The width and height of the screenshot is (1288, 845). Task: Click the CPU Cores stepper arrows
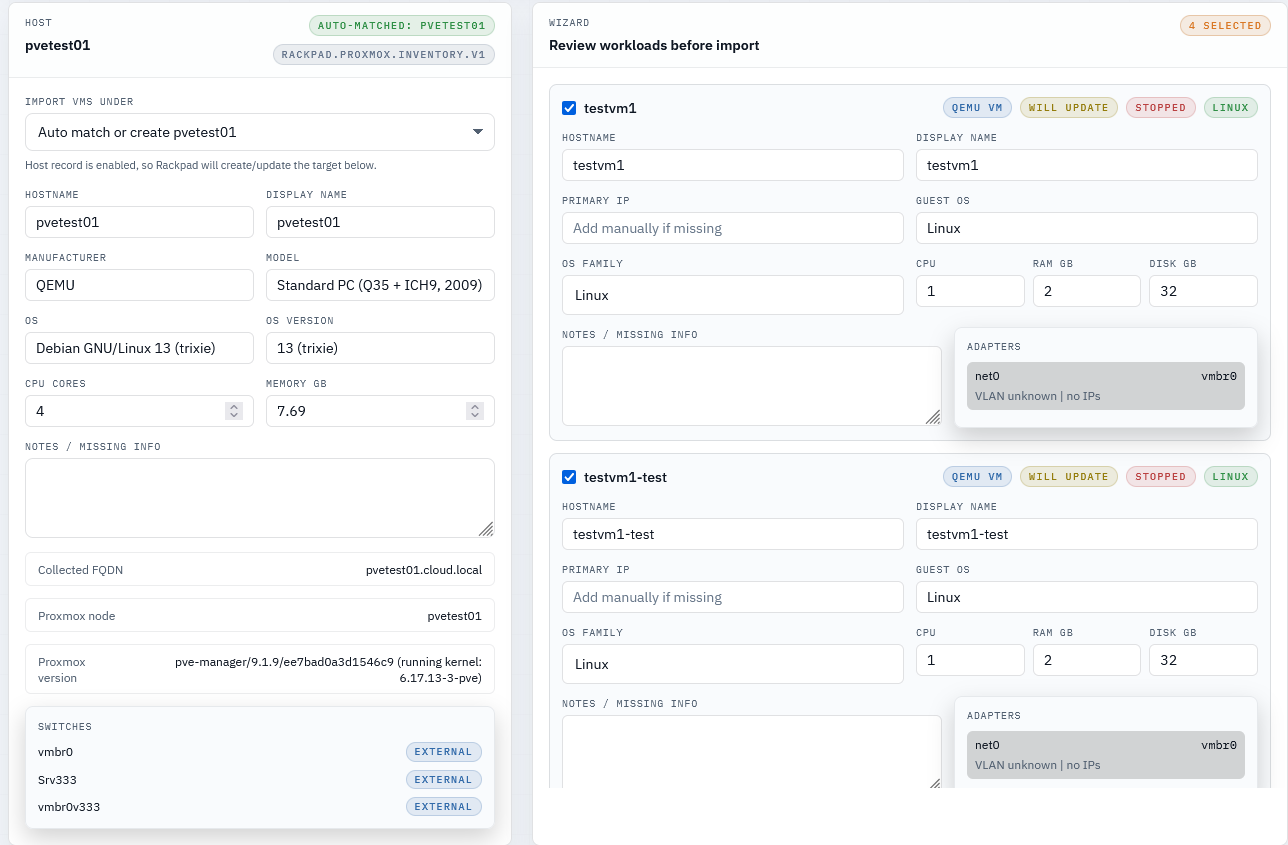pos(234,411)
